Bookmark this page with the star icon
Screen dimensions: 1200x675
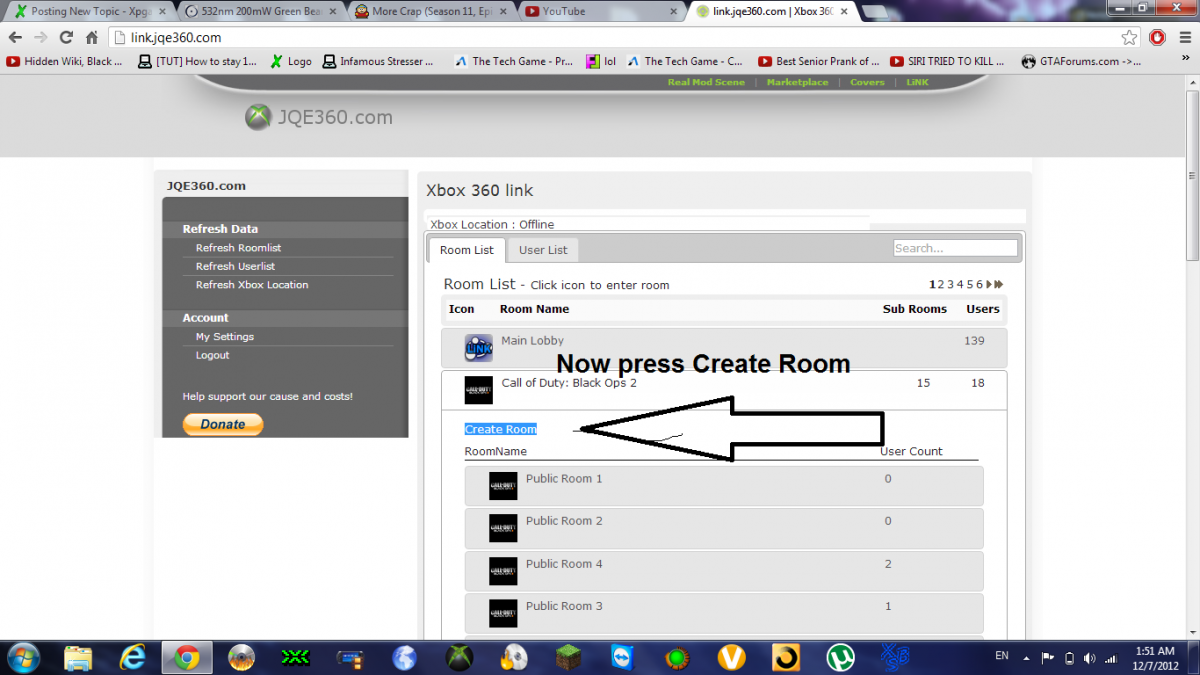tap(1129, 37)
